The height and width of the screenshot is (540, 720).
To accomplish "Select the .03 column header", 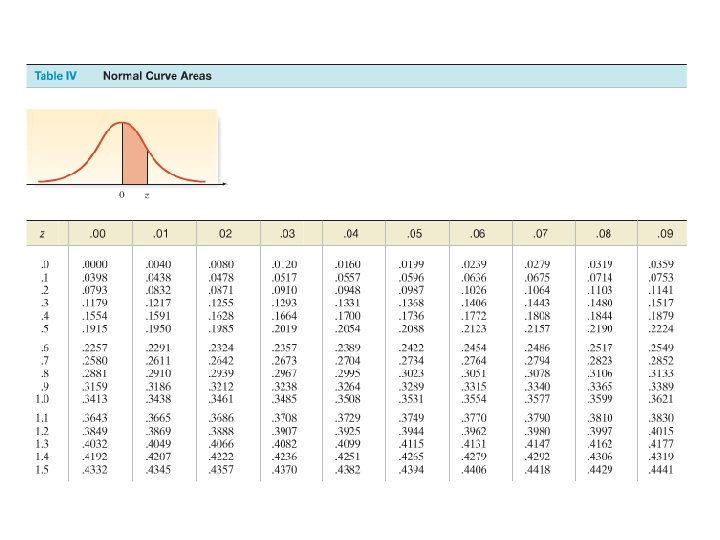I will click(x=287, y=234).
